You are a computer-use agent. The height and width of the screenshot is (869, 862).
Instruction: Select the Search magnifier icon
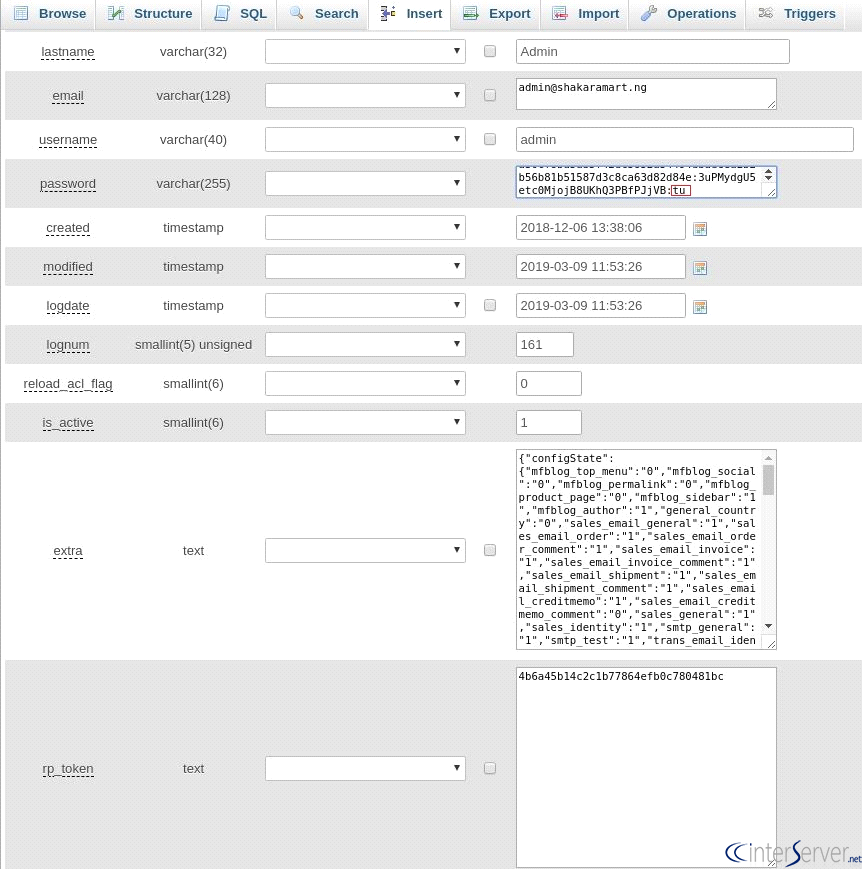[296, 13]
